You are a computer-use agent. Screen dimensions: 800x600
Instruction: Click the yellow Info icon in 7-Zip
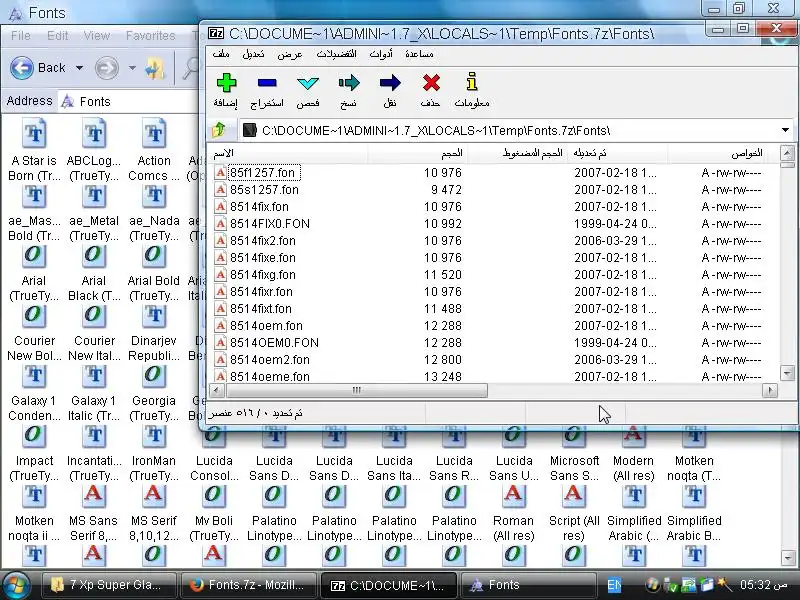472,82
